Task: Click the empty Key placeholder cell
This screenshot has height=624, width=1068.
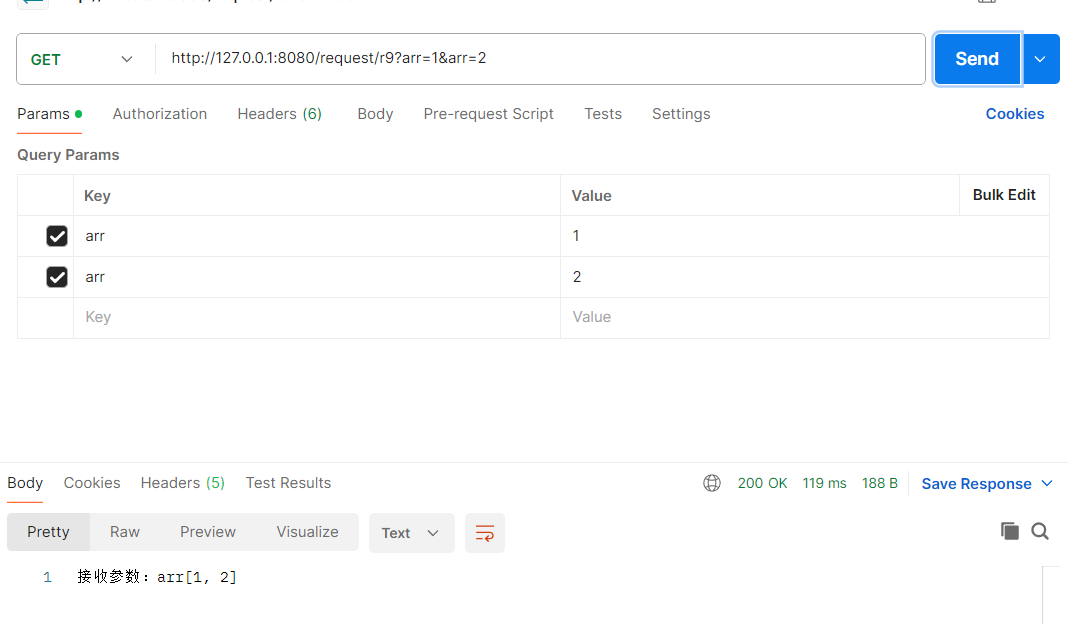Action: coord(317,317)
